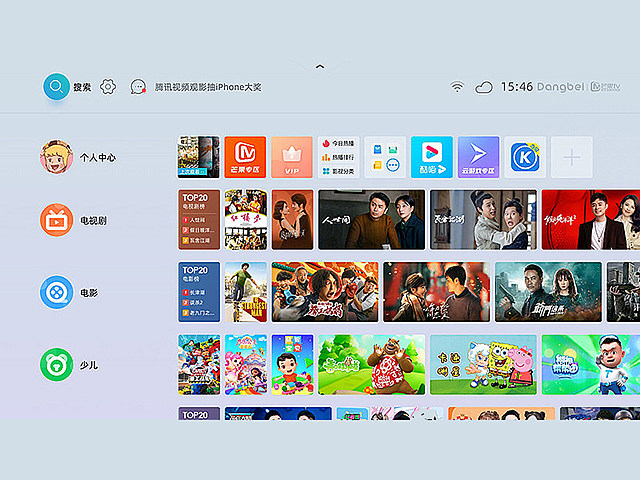Open the baby boy cartoon poster

click(293, 364)
